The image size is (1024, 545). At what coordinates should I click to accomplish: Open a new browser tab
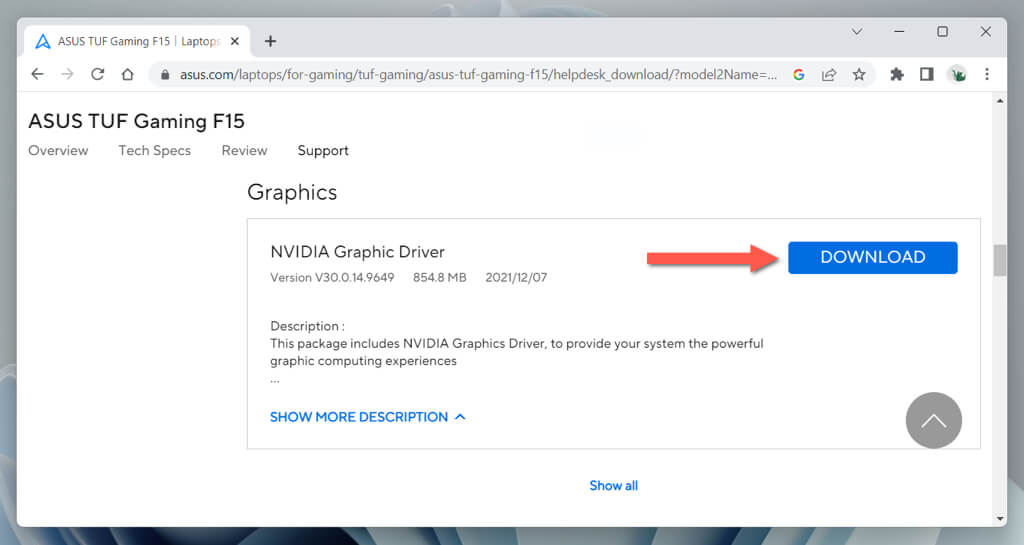(x=270, y=41)
